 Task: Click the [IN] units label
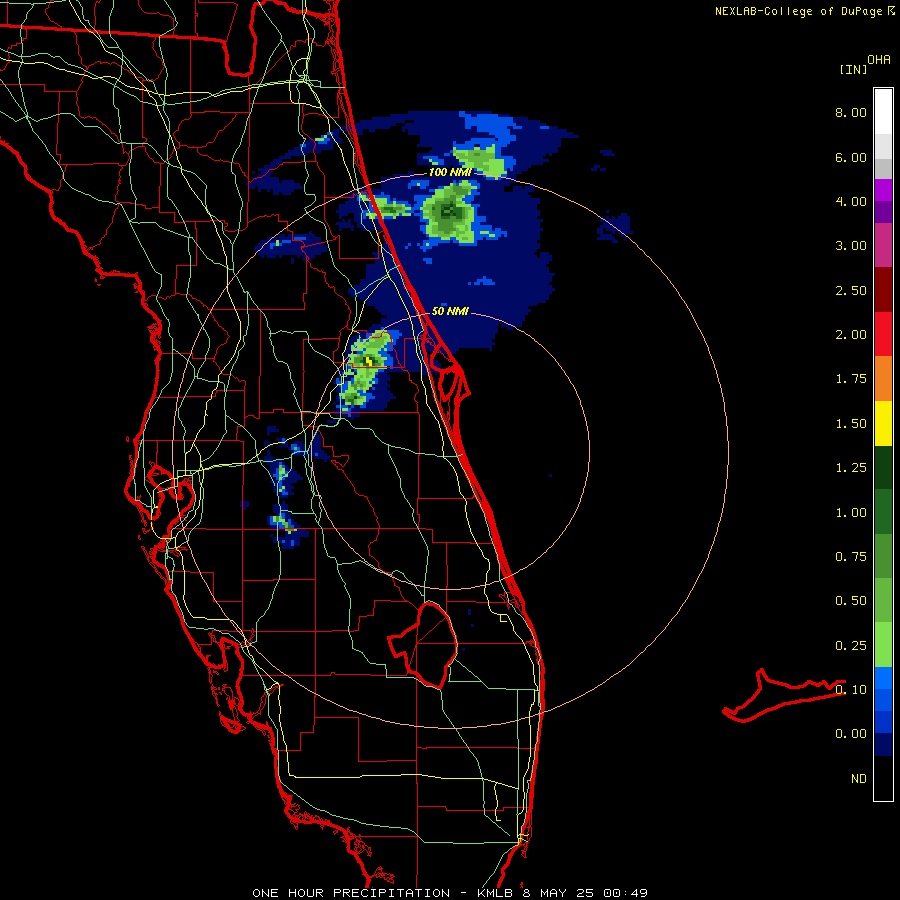(x=853, y=69)
